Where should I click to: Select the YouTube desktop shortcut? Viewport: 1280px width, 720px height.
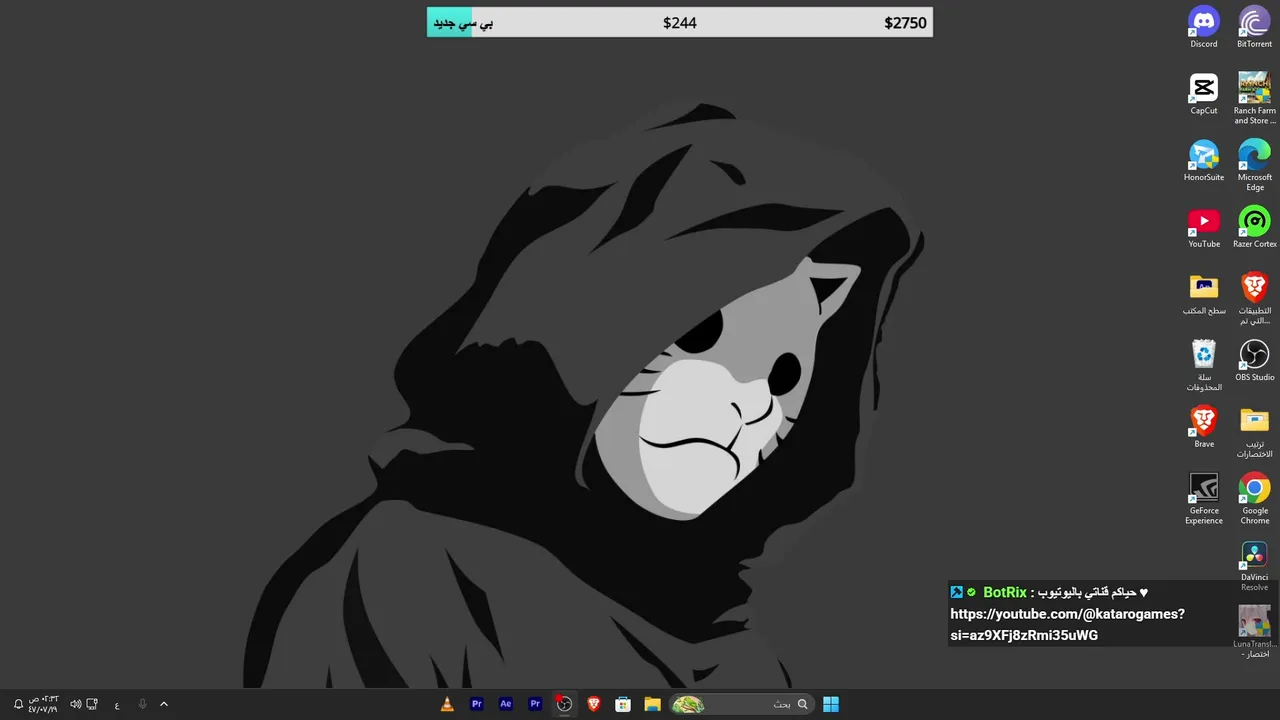coord(1204,228)
